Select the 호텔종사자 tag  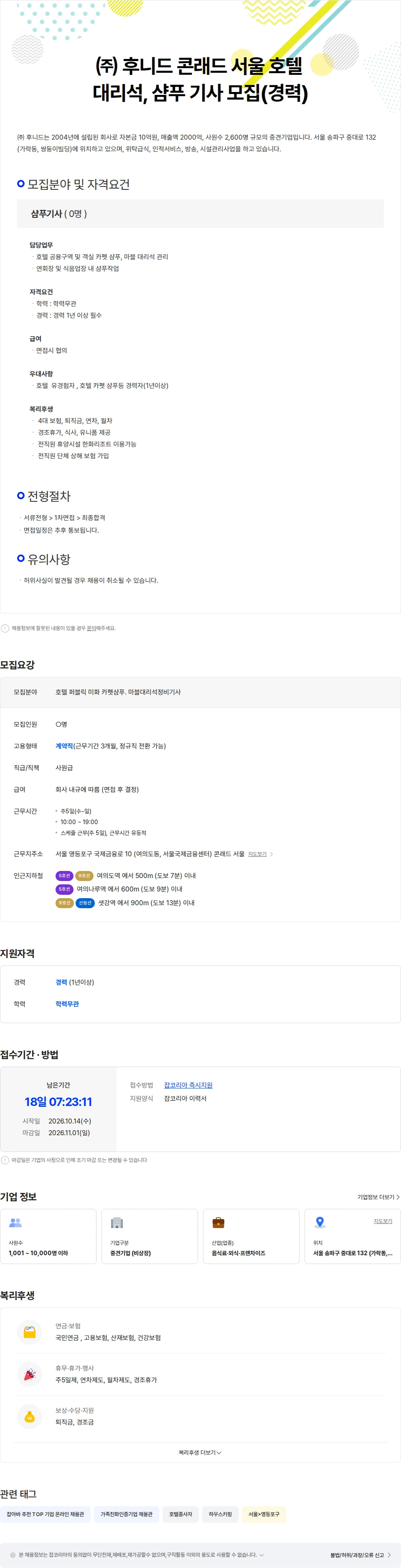tap(181, 1514)
